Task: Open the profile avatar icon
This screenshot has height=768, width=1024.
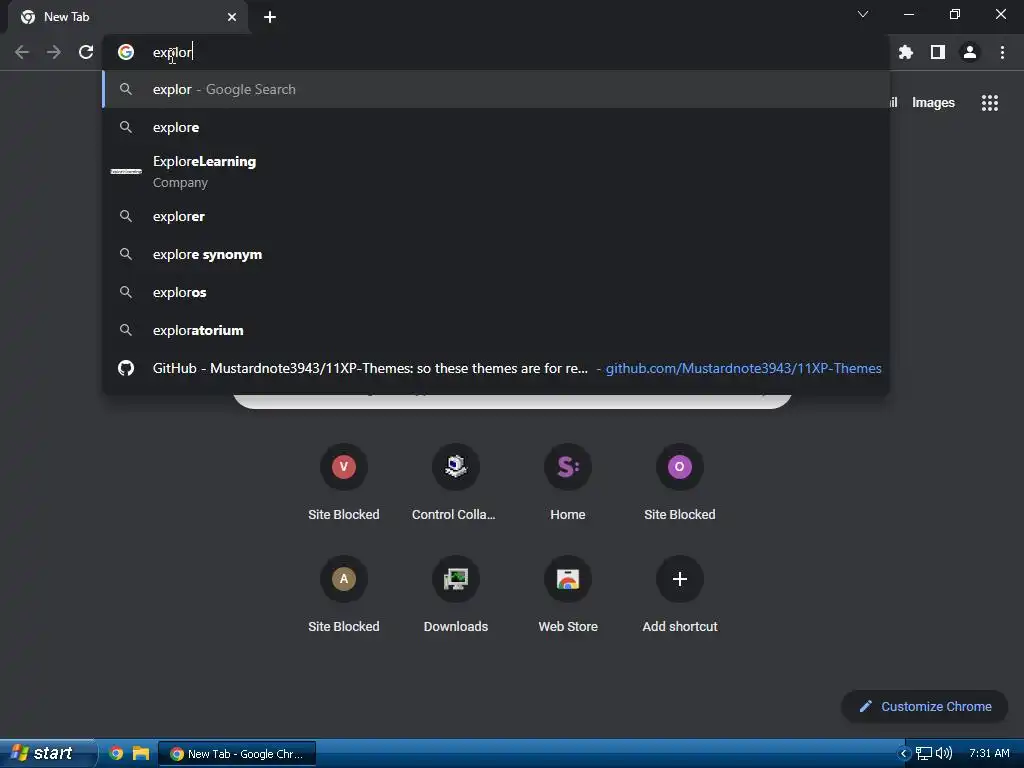Action: pos(970,52)
